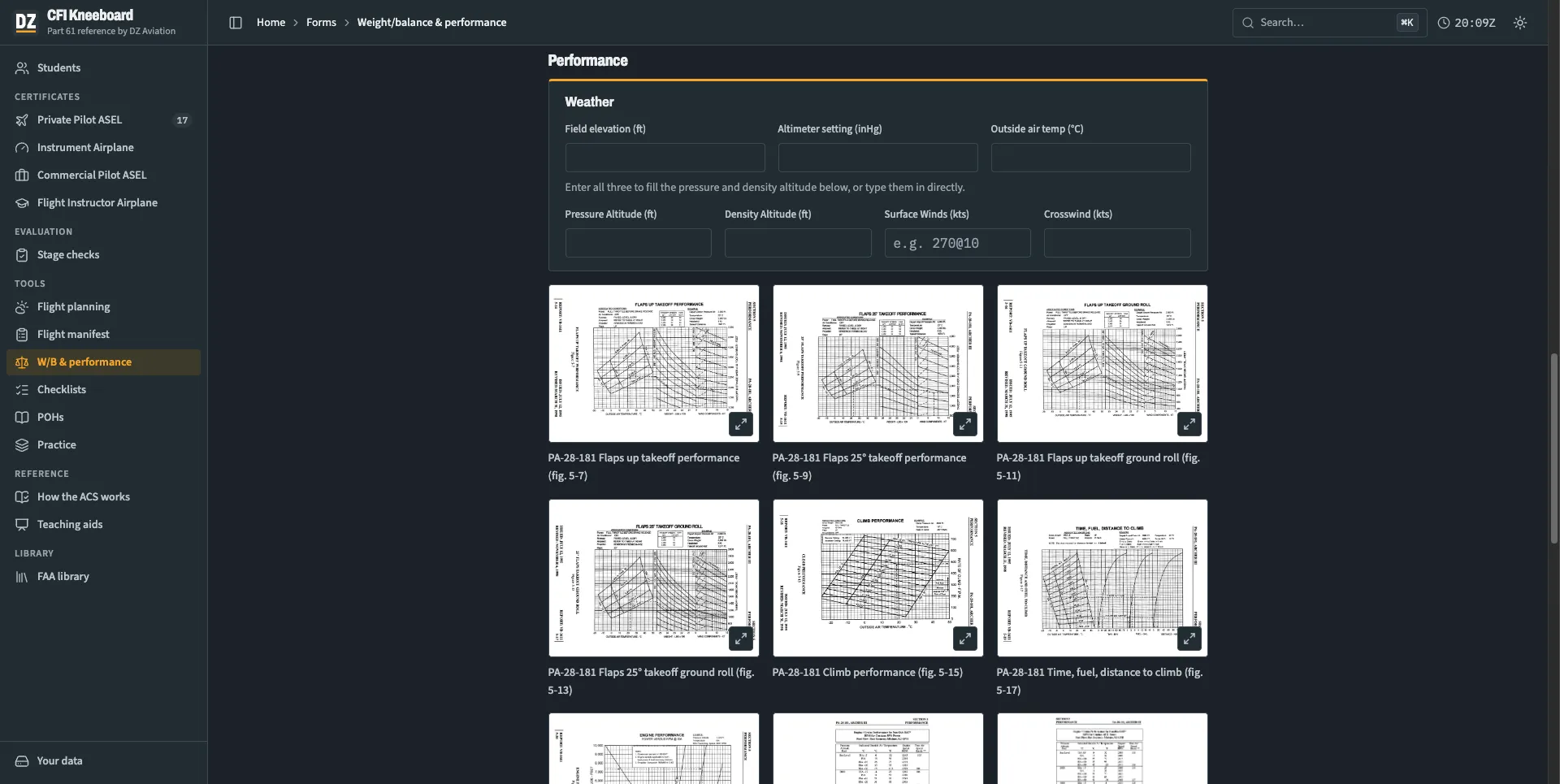Click the page vertical scrollbar
1560x784 pixels.
[x=1553, y=448]
